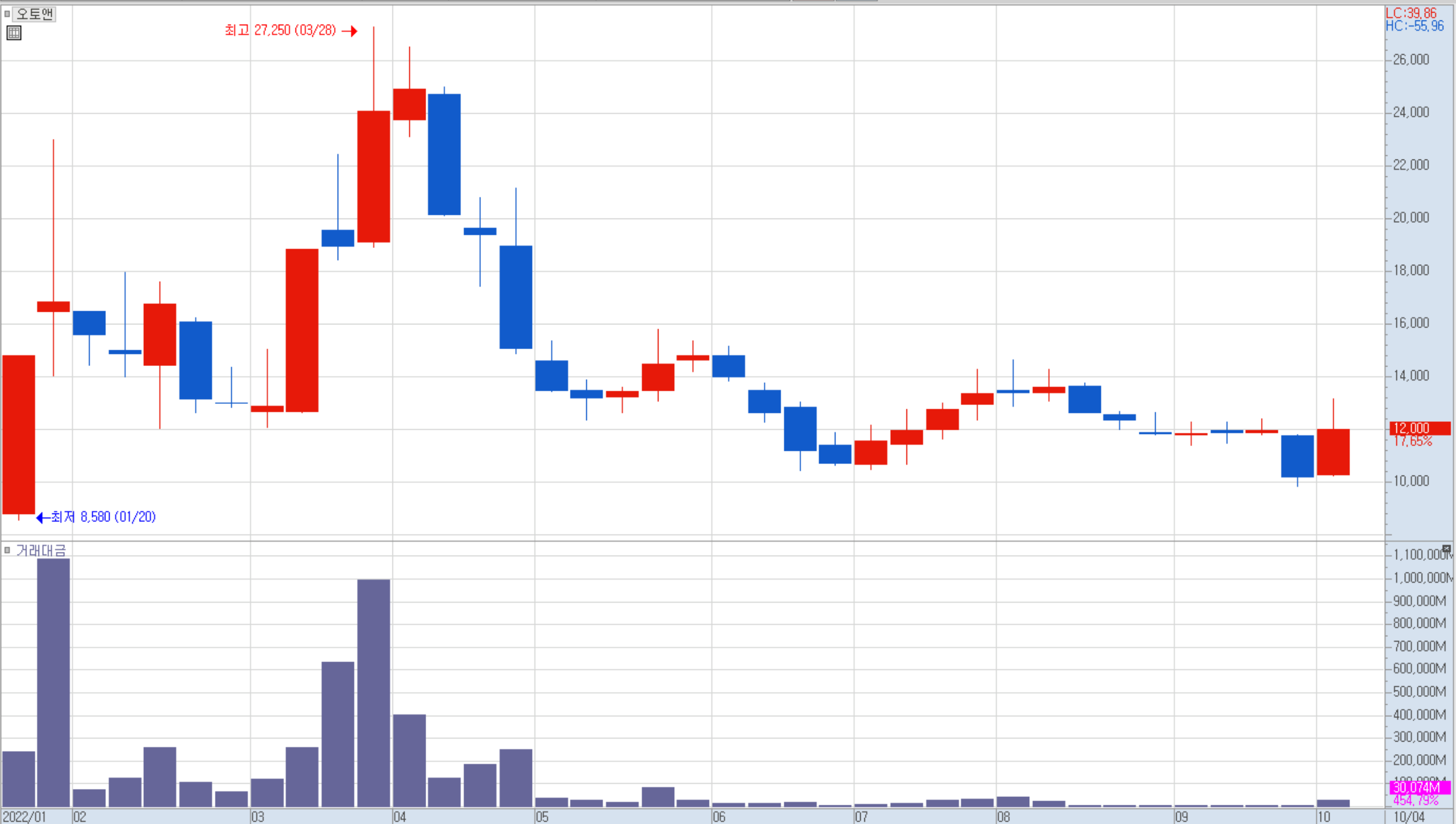Click the 오토앤 stock name button
The width and height of the screenshot is (1456, 824).
[x=34, y=13]
